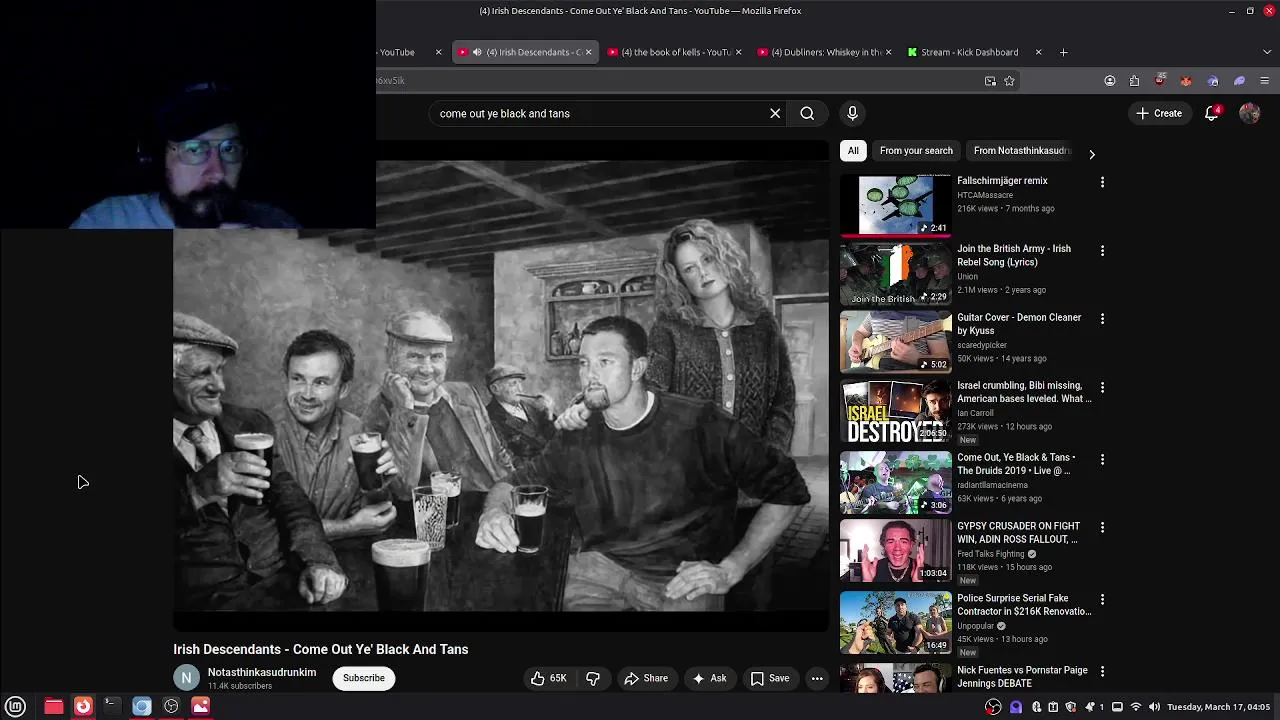Click the Create button
This screenshot has height=720, width=1280.
(x=1159, y=113)
